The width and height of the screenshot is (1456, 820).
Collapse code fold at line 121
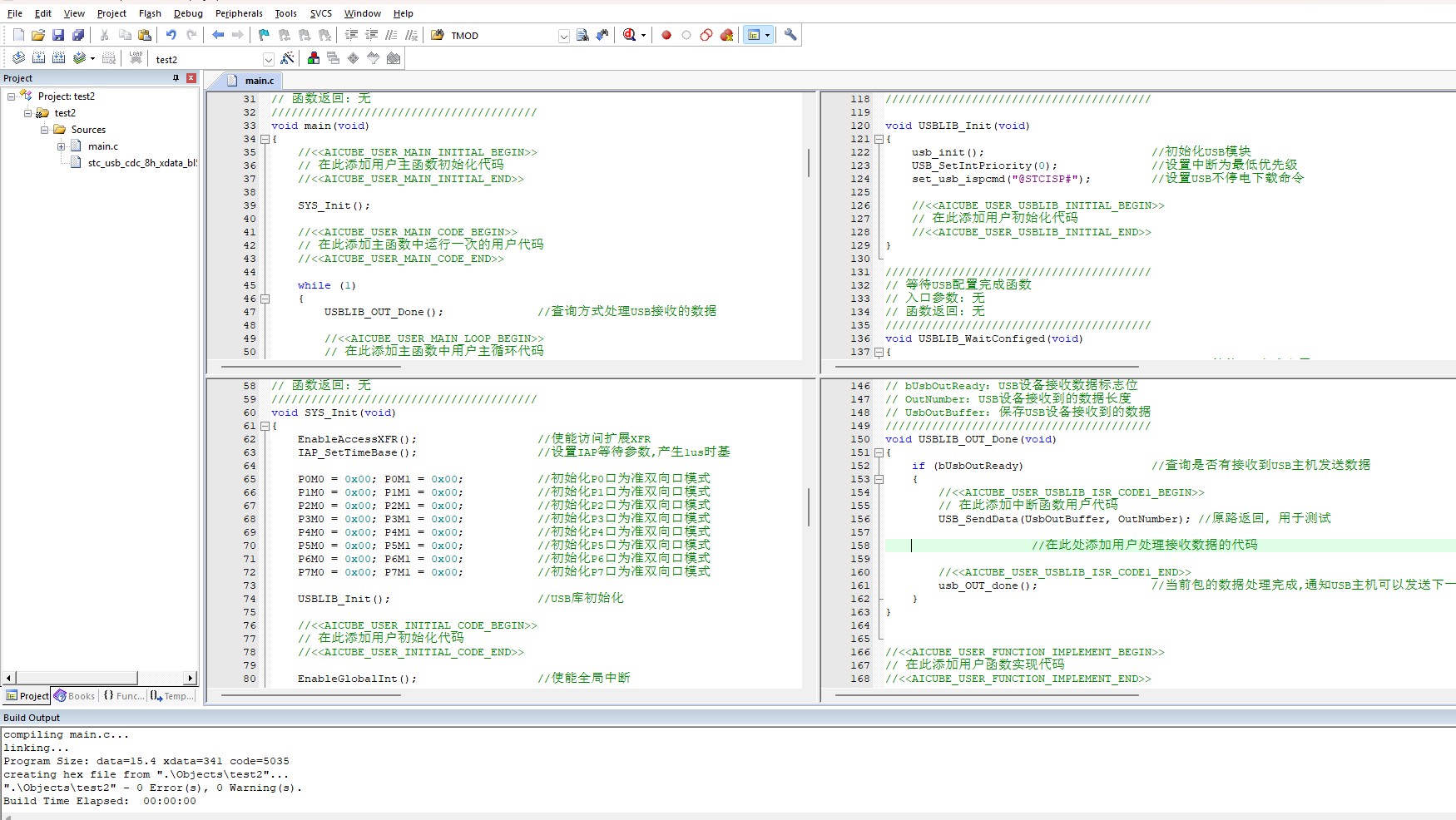point(879,139)
